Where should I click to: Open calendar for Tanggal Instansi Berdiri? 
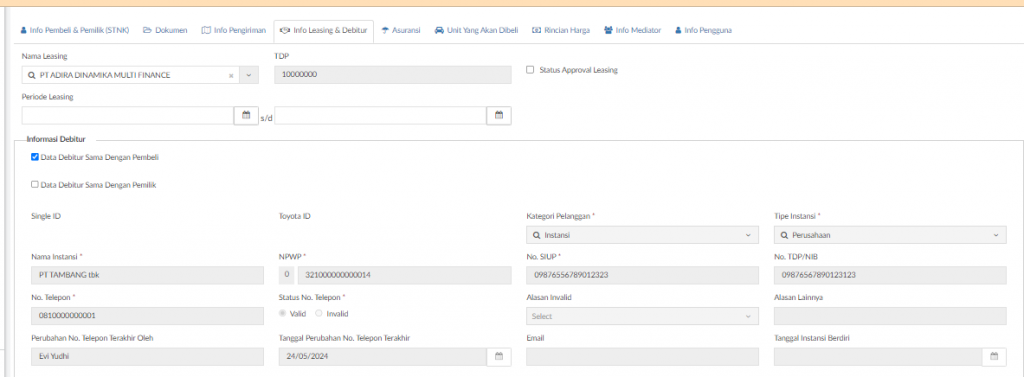click(x=994, y=357)
